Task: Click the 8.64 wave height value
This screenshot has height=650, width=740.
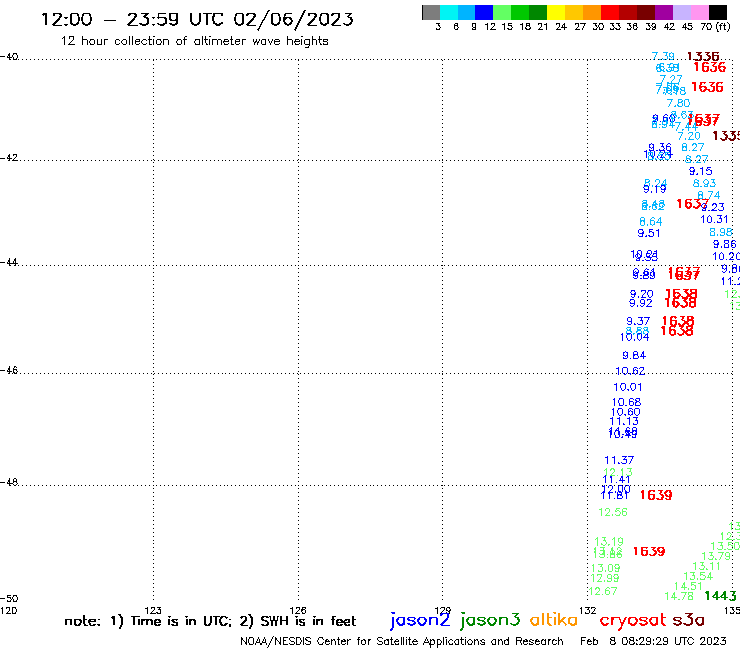Action: 650,221
